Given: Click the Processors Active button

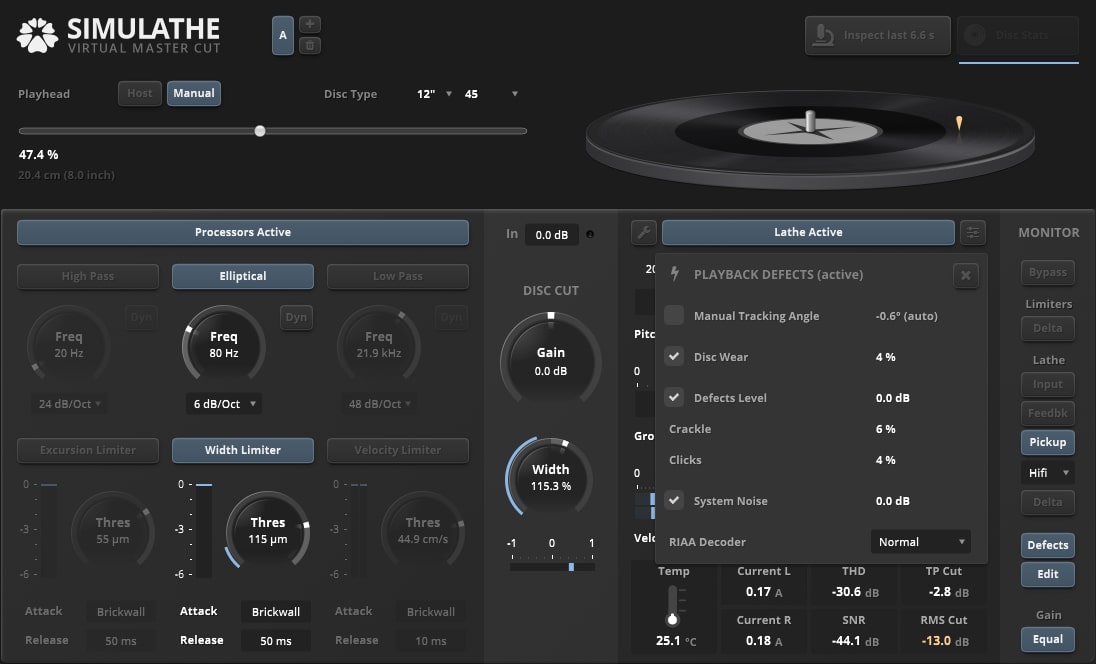Looking at the screenshot, I should point(243,232).
